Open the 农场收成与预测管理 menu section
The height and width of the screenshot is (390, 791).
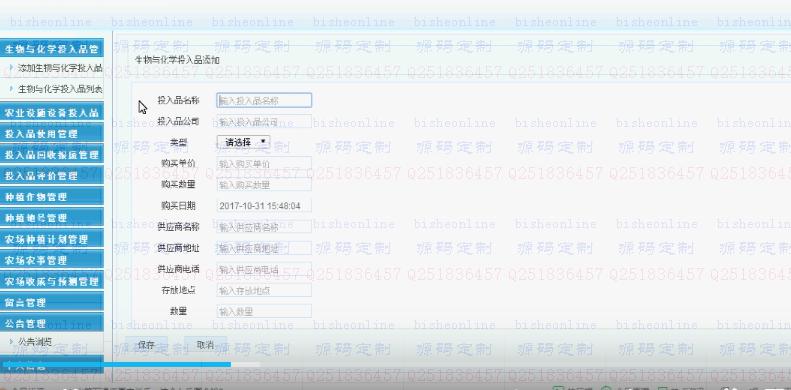[x=51, y=282]
